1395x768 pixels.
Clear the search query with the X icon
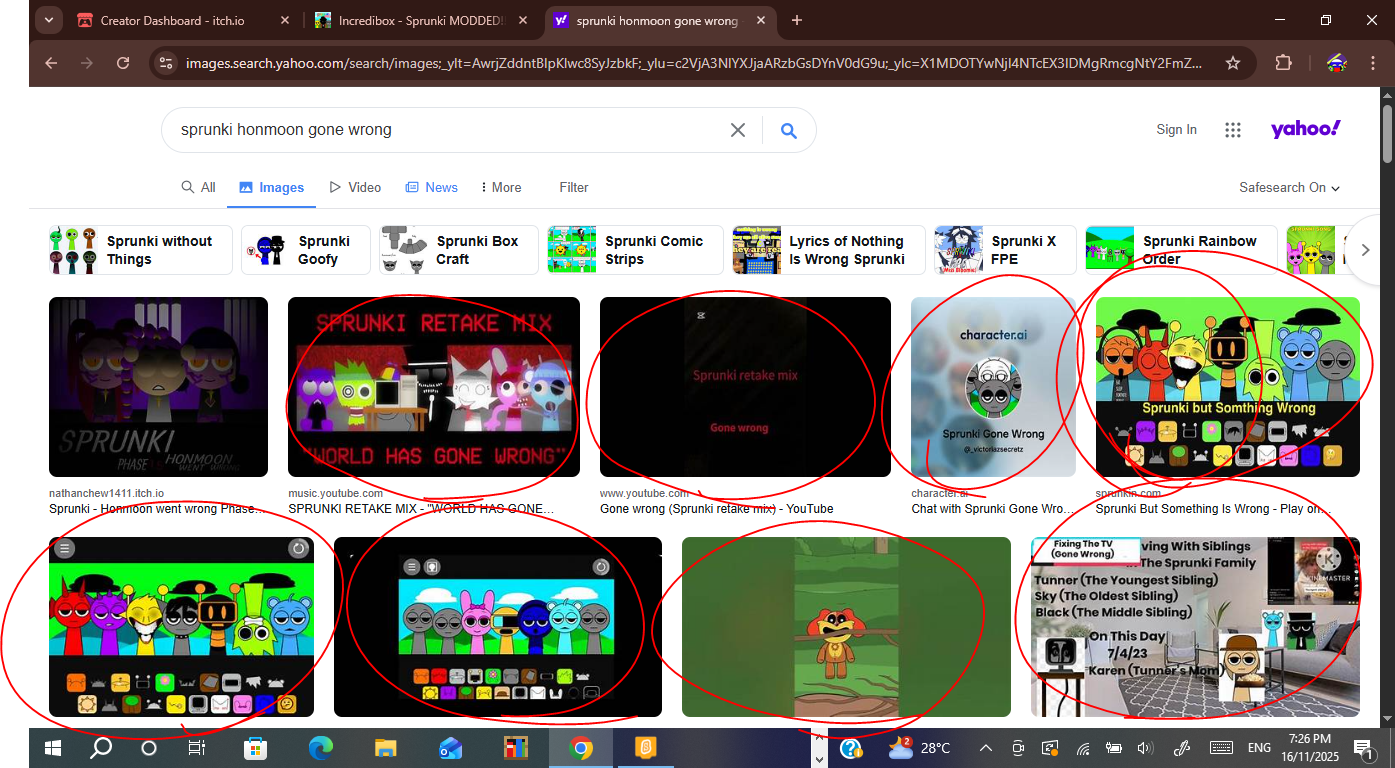pyautogui.click(x=738, y=130)
